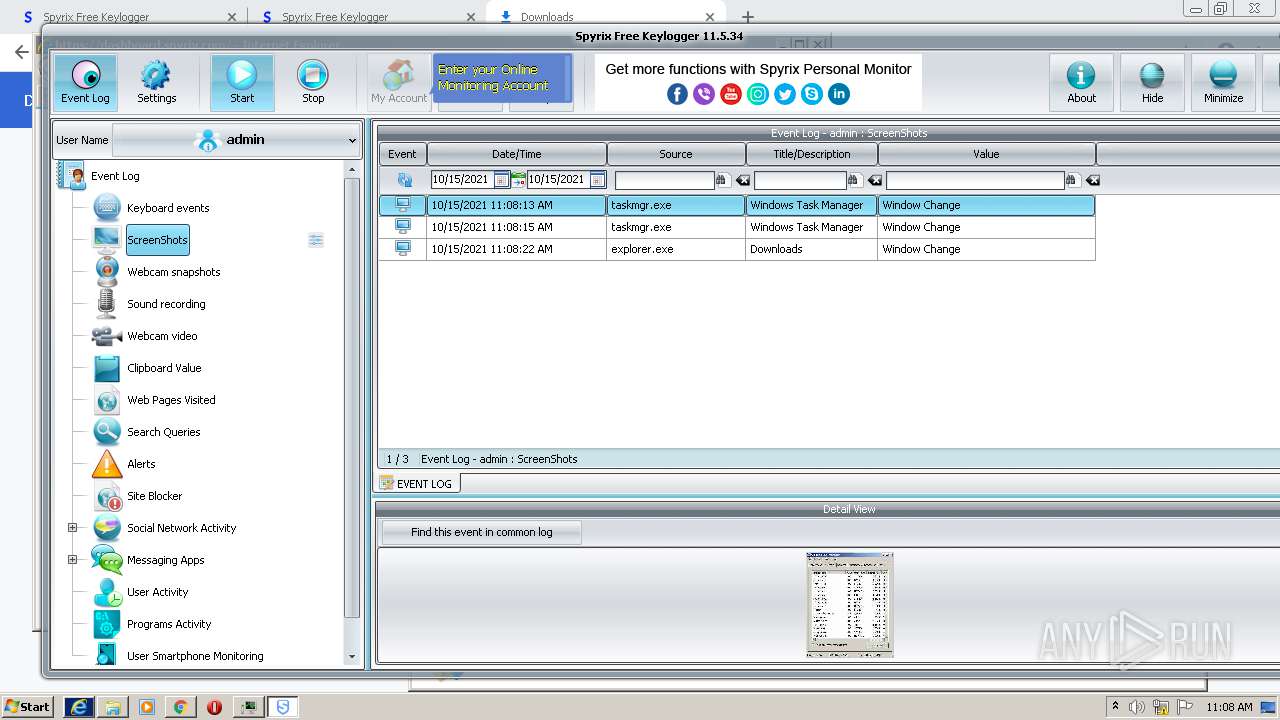Select Sound recording in tree
Screen dimensions: 1280x720
tap(166, 304)
